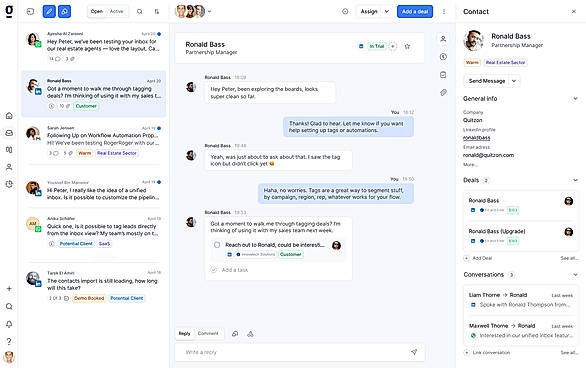Image resolution: width=586 pixels, height=368 pixels.
Task: Open attachments paperclip icon in side strip
Action: click(x=443, y=92)
